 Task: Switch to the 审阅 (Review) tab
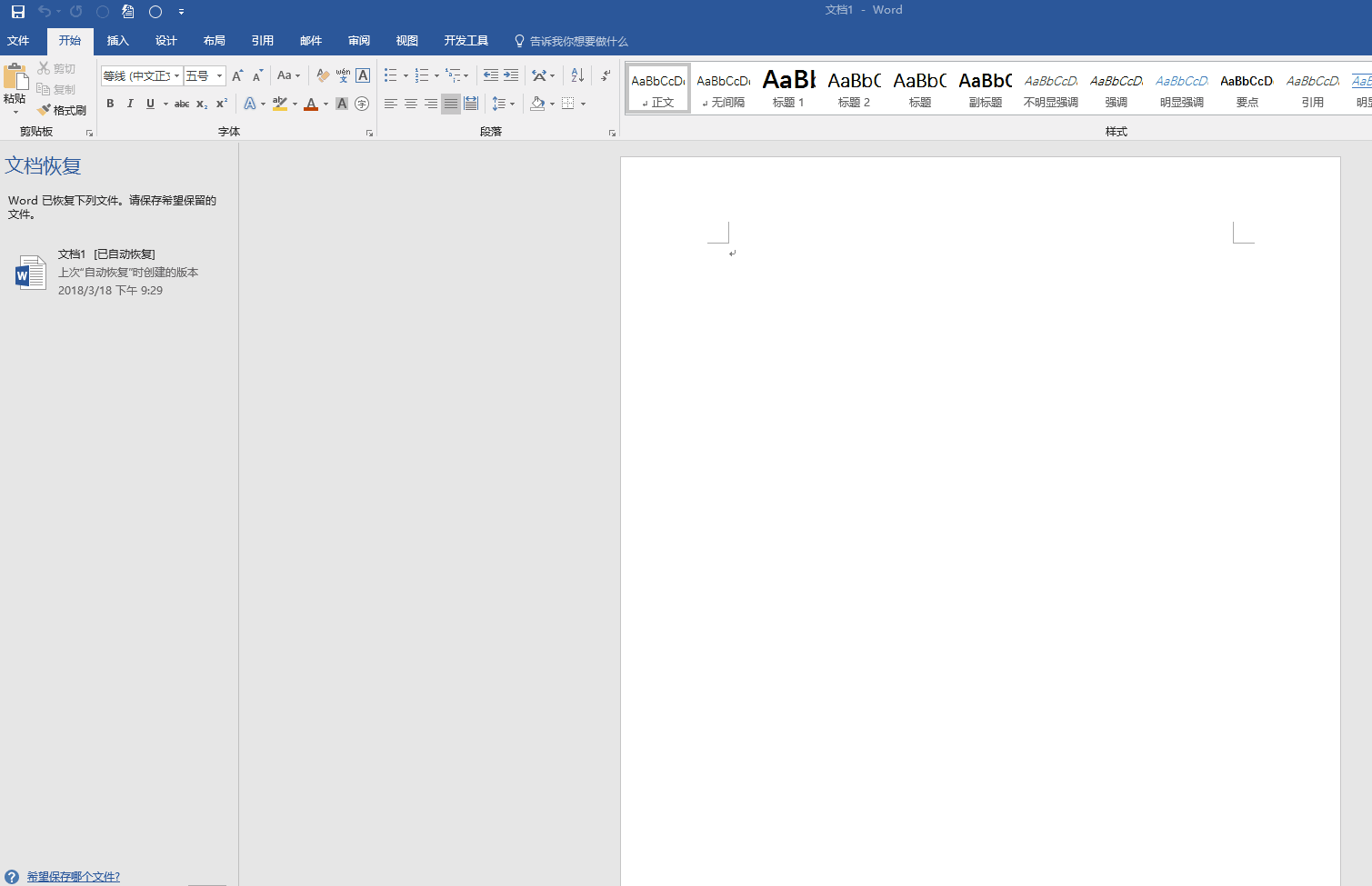[x=359, y=41]
